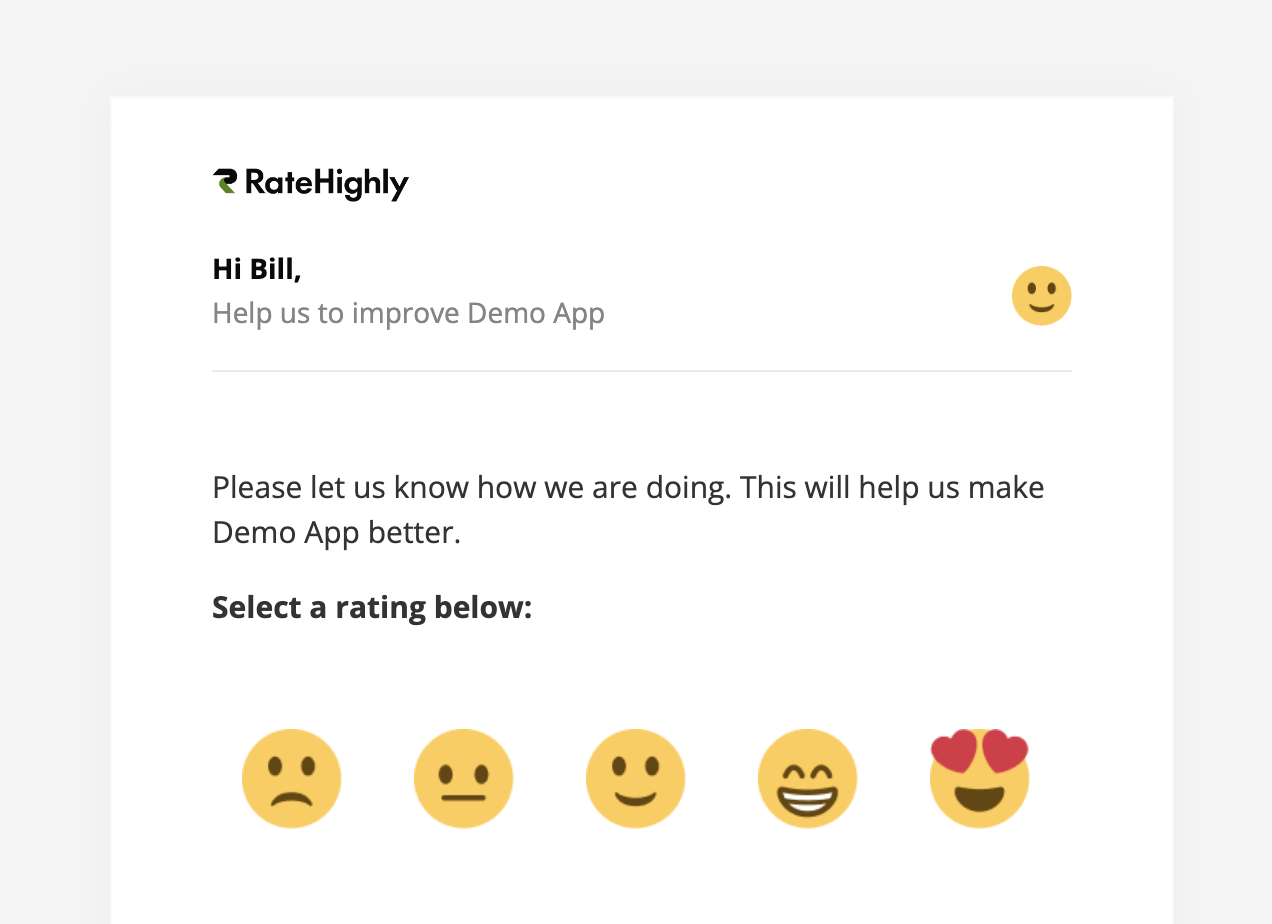The image size is (1272, 924).
Task: Click the RateHighly "R" logo icon
Action: pos(226,182)
